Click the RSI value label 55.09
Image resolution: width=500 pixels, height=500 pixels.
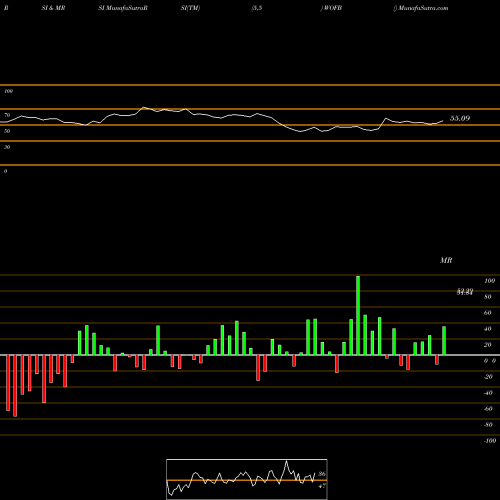click(x=460, y=118)
